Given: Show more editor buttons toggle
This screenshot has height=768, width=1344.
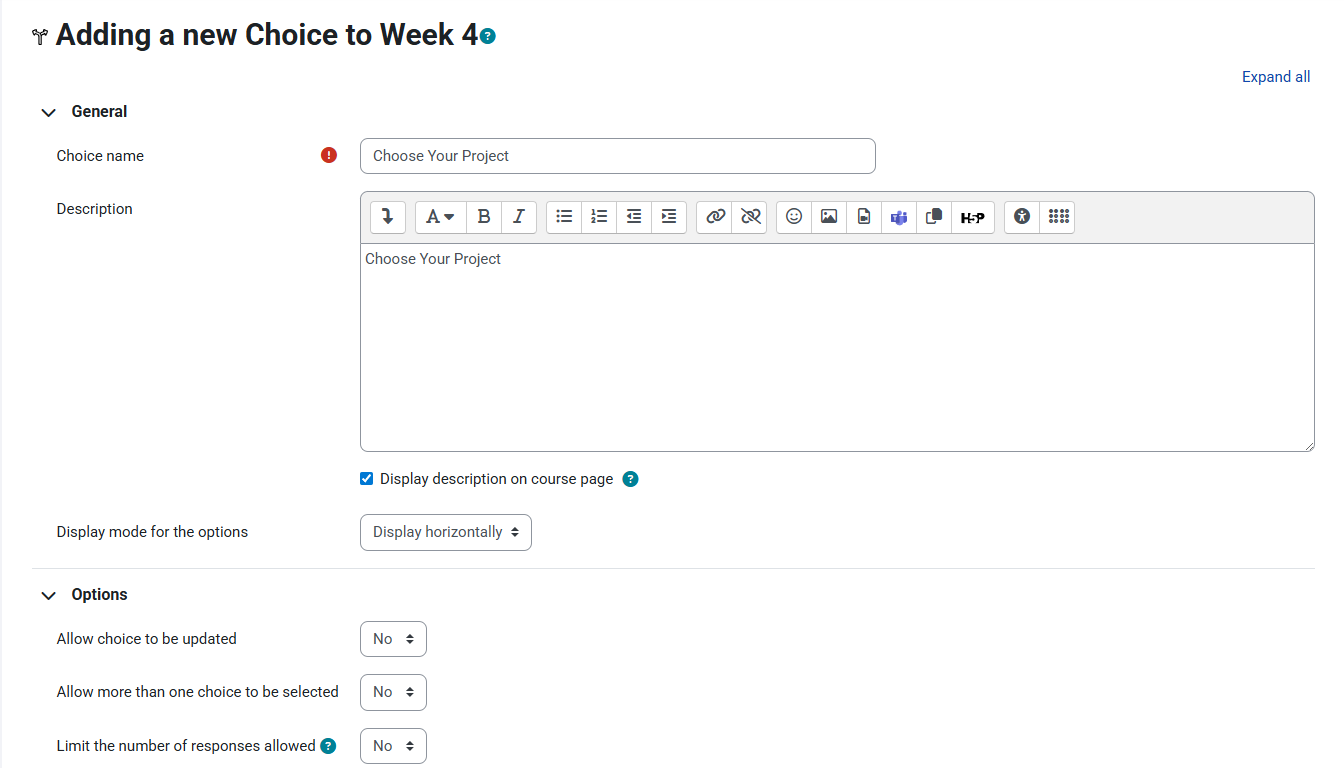Looking at the screenshot, I should click(x=388, y=217).
